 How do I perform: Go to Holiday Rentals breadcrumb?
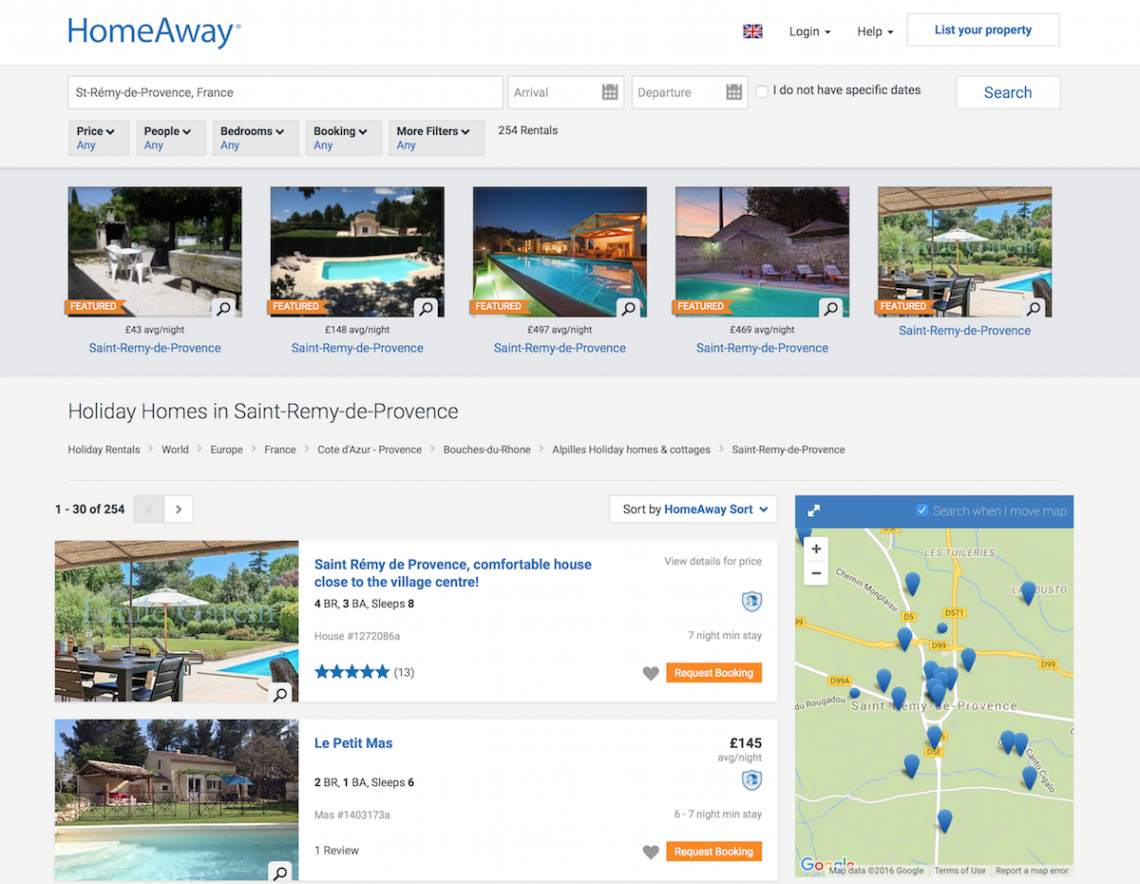pyautogui.click(x=104, y=449)
